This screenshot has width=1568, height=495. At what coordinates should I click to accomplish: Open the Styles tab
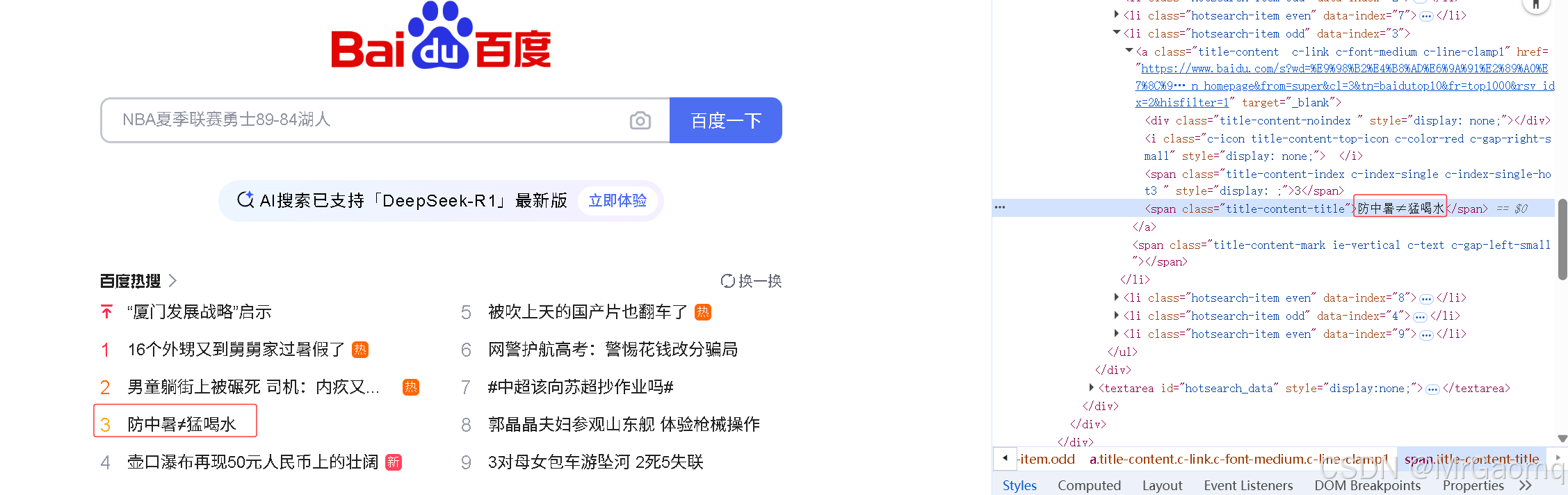1019,485
